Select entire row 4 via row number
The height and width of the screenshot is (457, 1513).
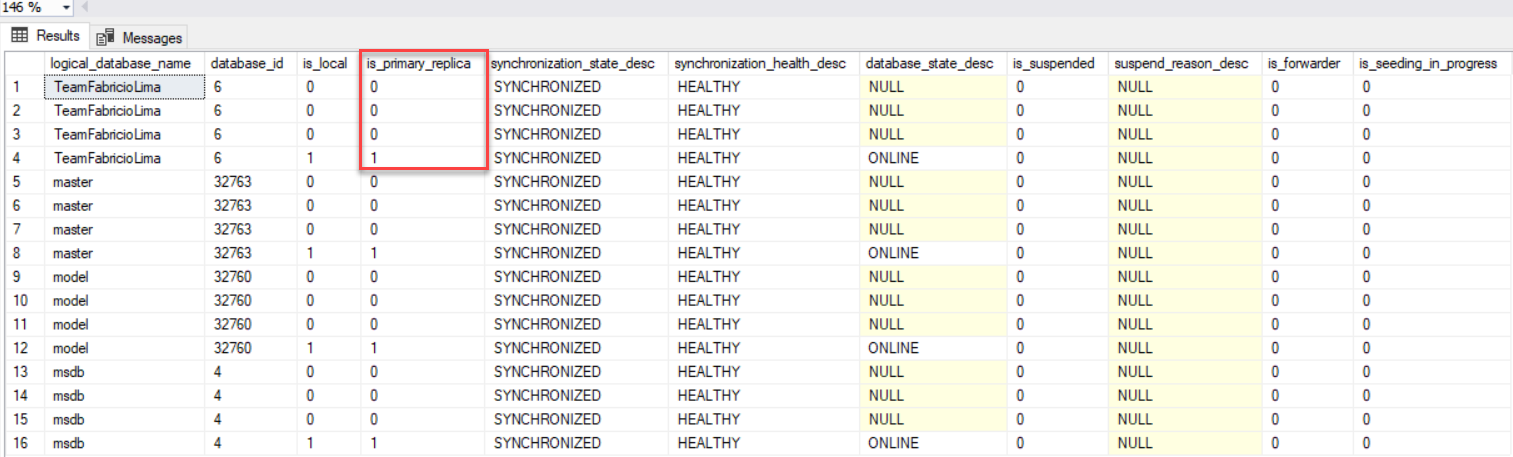click(x=22, y=158)
